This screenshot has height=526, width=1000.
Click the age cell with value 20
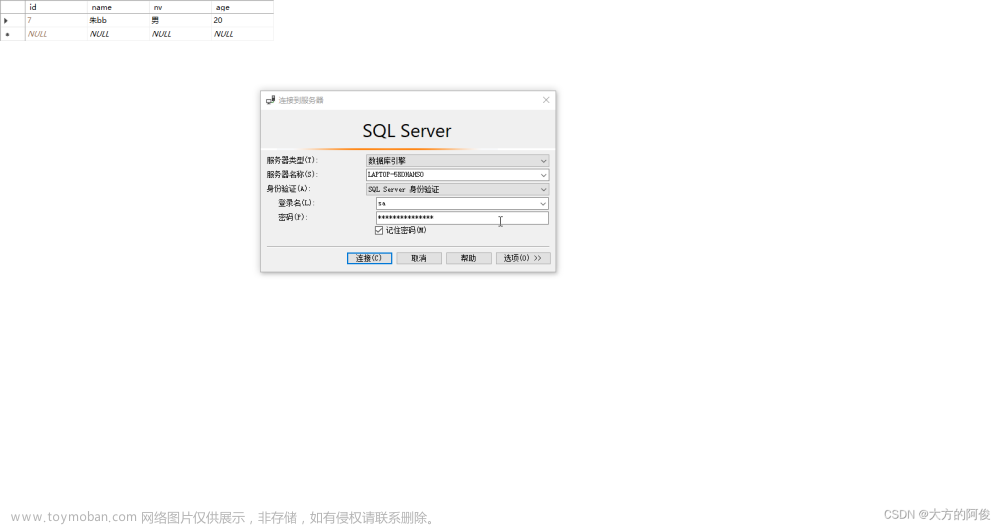242,20
